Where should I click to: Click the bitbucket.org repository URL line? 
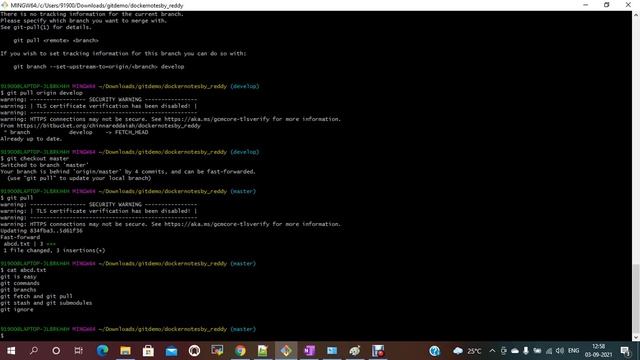(x=100, y=126)
